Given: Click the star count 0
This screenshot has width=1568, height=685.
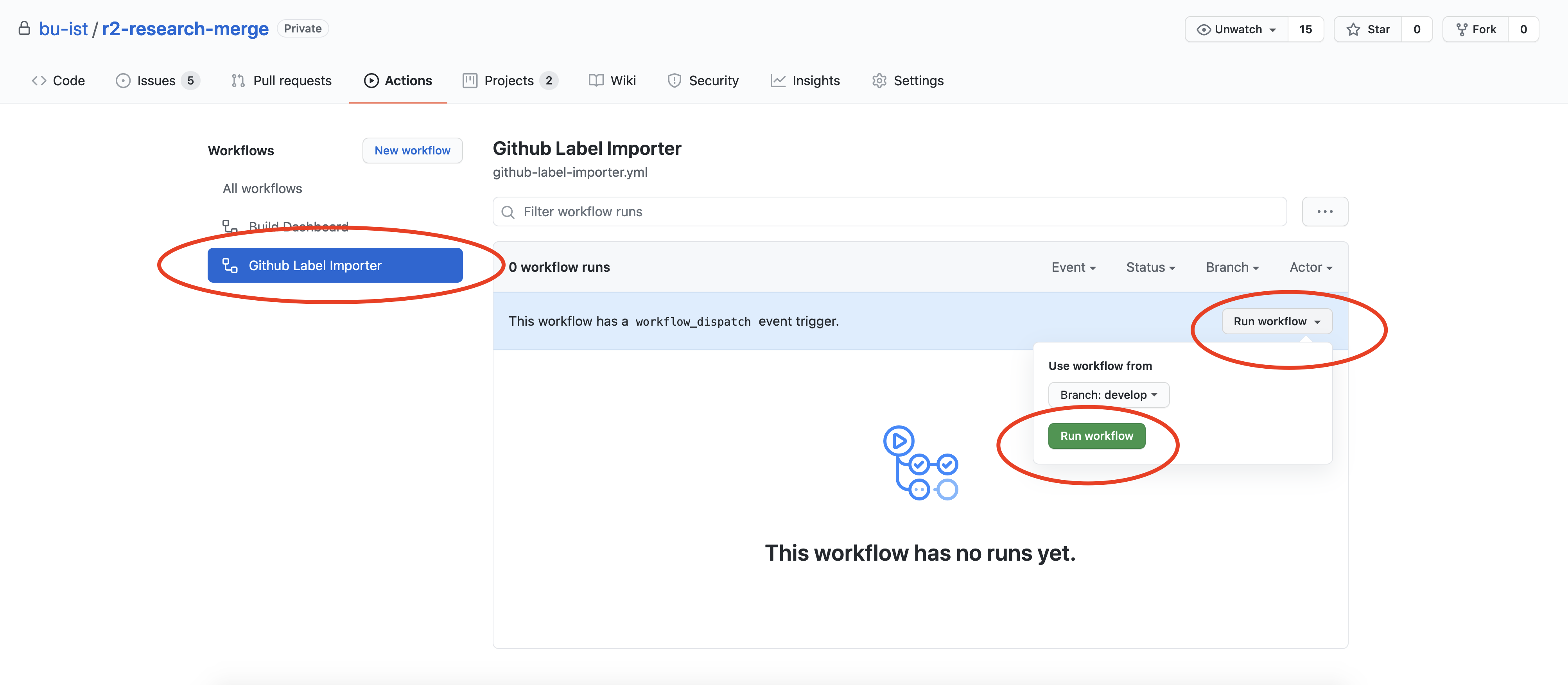Looking at the screenshot, I should 1417,29.
